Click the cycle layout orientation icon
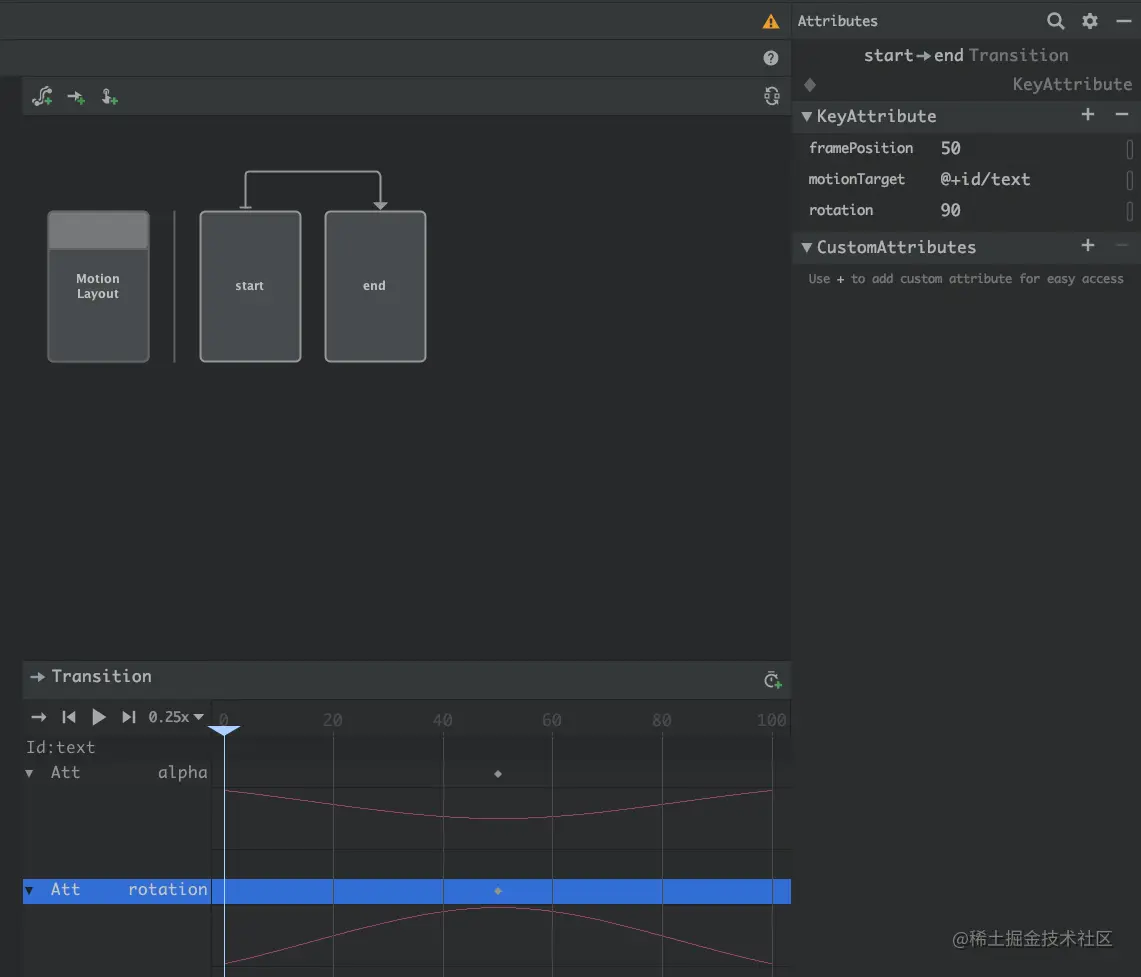 tap(772, 96)
